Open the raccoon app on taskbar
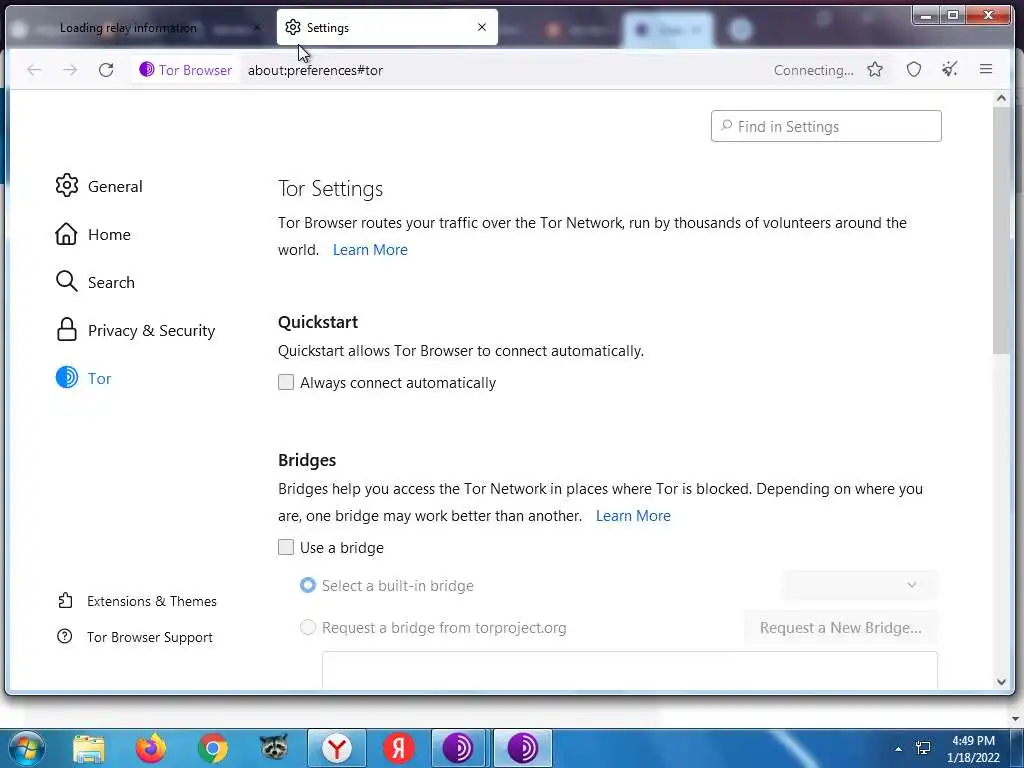The image size is (1024, 768). [274, 747]
